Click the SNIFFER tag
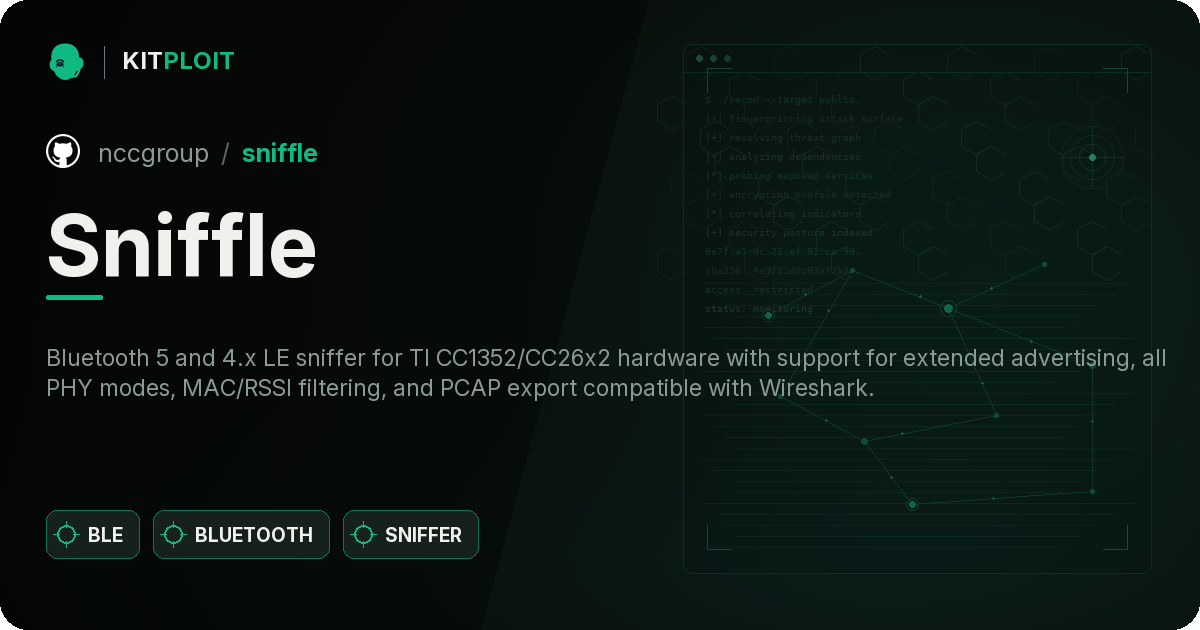The width and height of the screenshot is (1200, 630). point(411,535)
